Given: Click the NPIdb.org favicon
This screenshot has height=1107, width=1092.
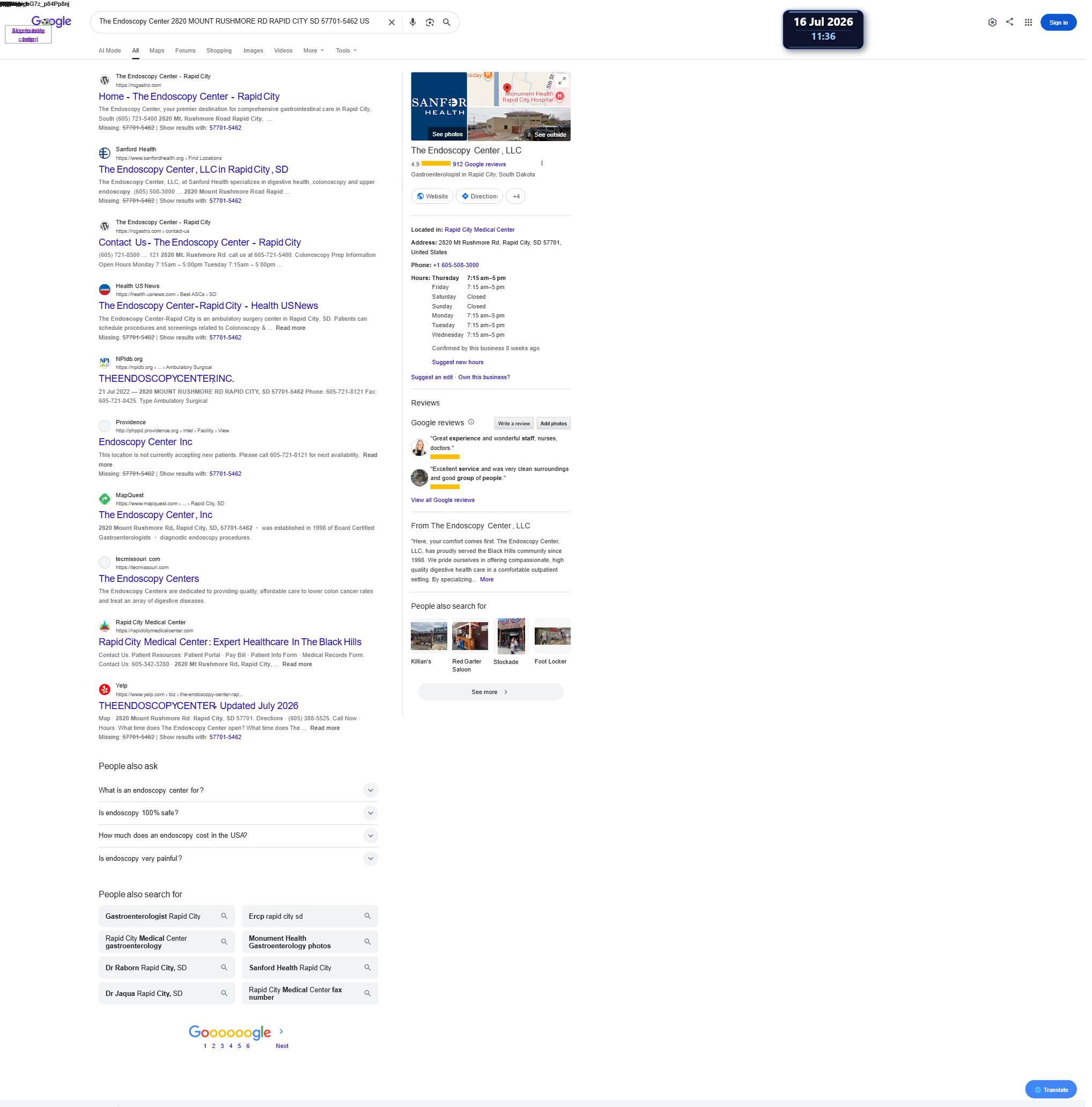Looking at the screenshot, I should tap(104, 363).
